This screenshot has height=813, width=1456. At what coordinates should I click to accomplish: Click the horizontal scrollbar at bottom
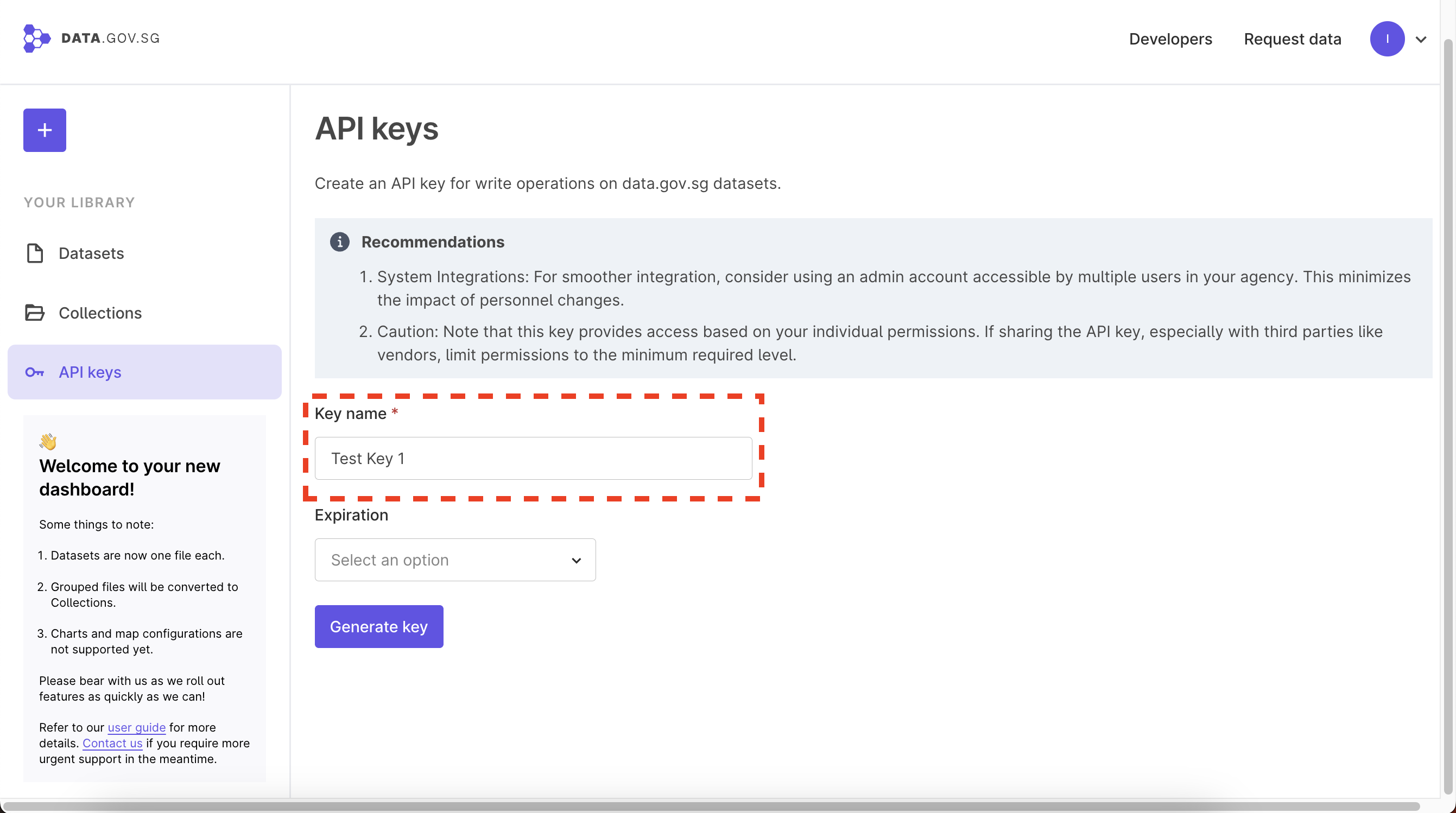click(x=711, y=806)
